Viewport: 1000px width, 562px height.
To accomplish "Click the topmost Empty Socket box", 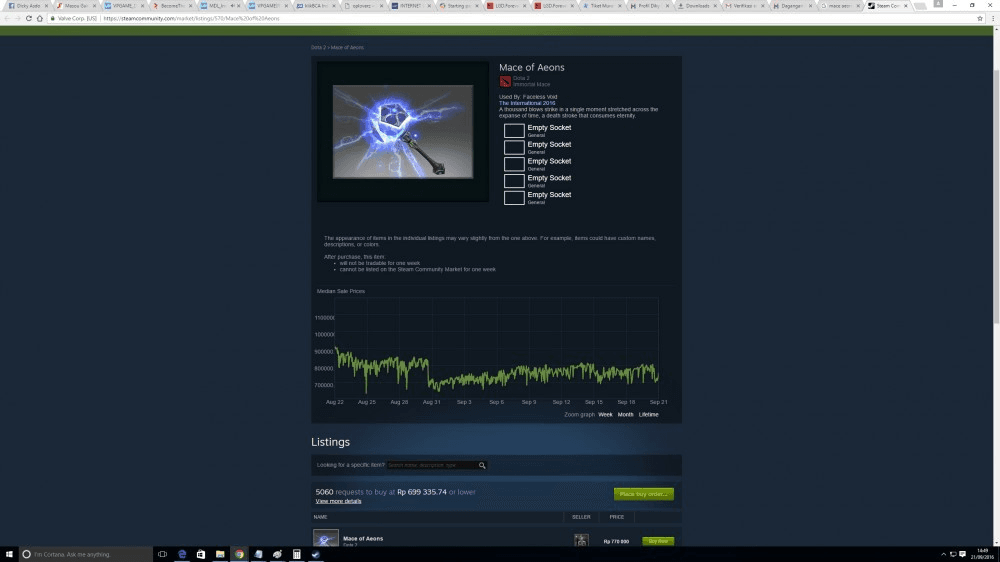I will coord(514,131).
